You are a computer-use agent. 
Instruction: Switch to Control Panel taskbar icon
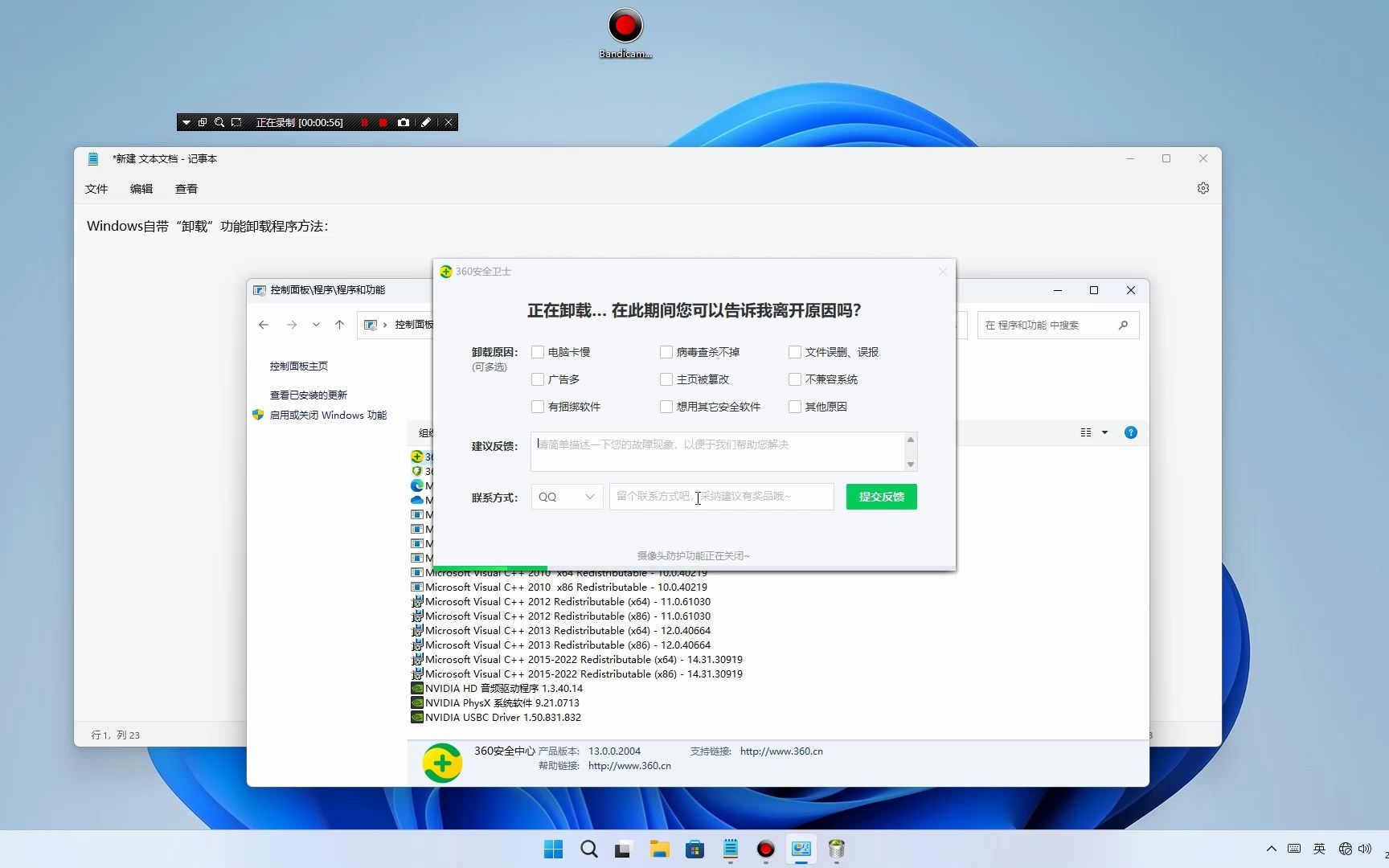[801, 850]
